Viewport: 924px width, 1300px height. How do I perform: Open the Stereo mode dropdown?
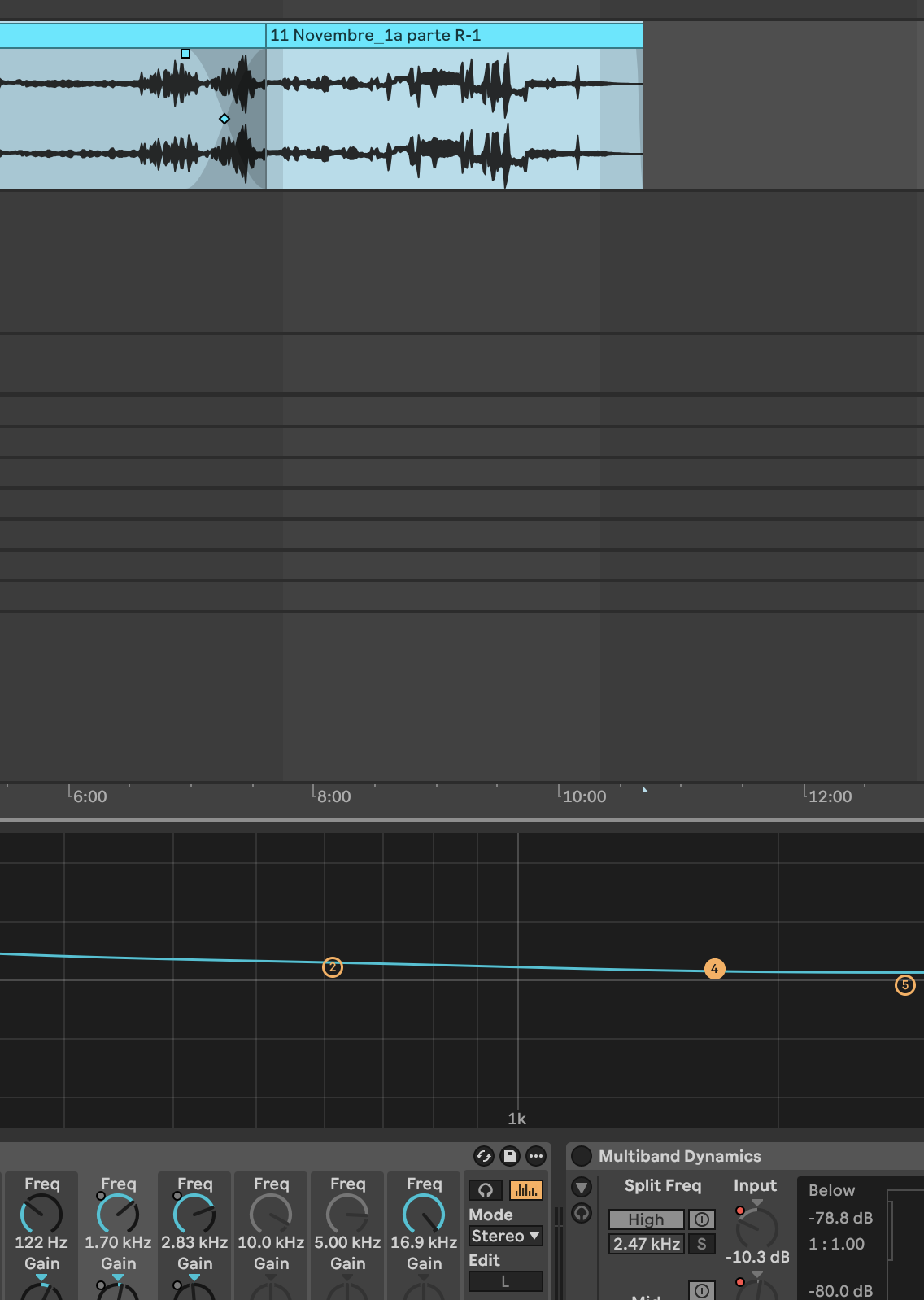coord(505,1236)
